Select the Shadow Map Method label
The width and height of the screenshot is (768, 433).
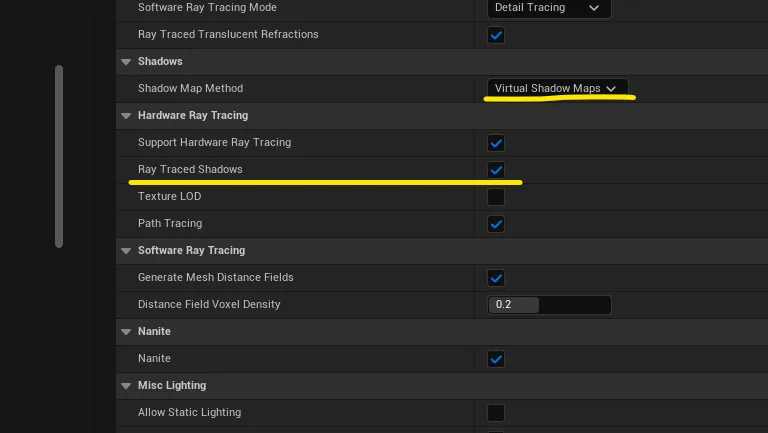191,88
